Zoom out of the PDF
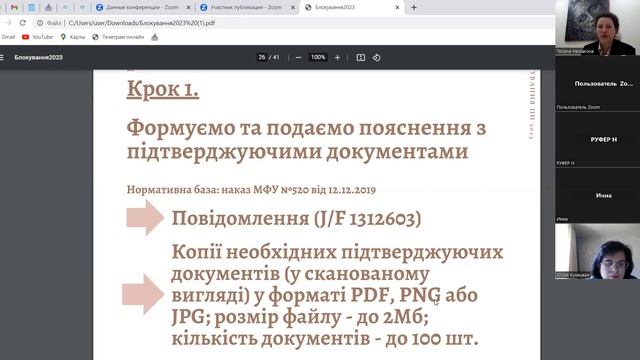 click(x=298, y=58)
